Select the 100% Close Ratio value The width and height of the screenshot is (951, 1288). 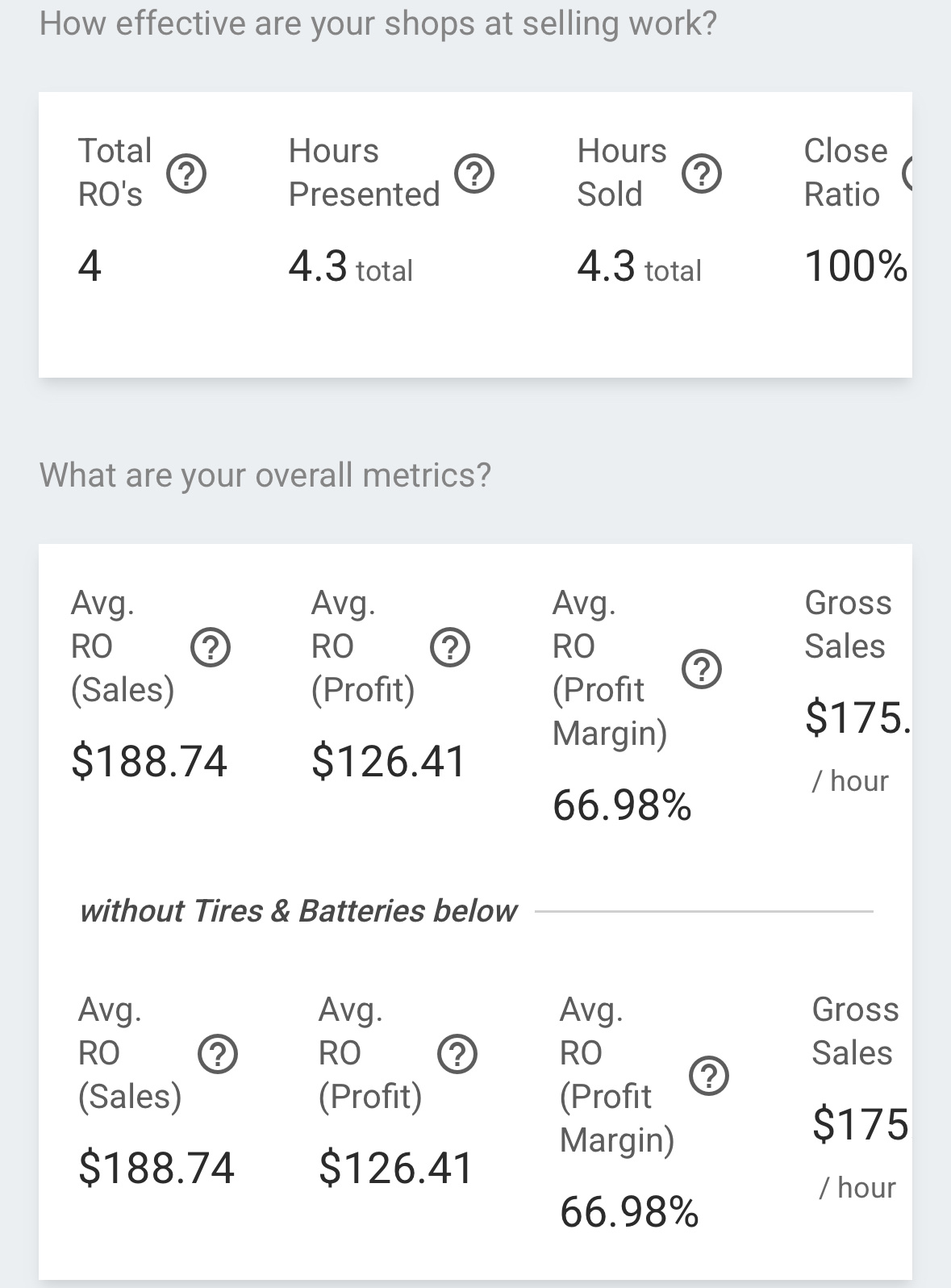point(856,266)
